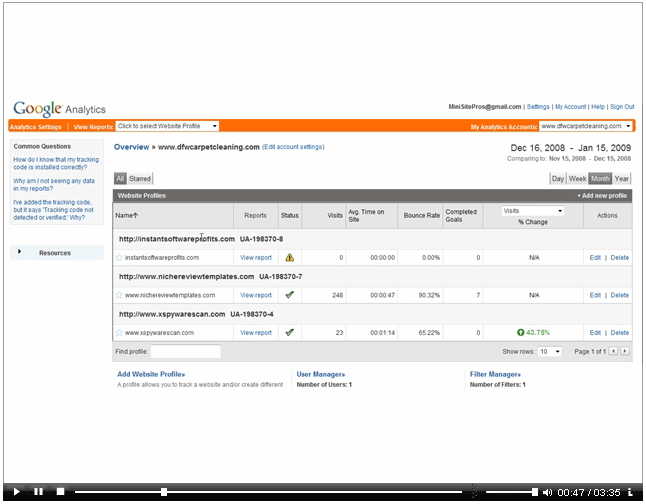Stop the video player

[60, 492]
